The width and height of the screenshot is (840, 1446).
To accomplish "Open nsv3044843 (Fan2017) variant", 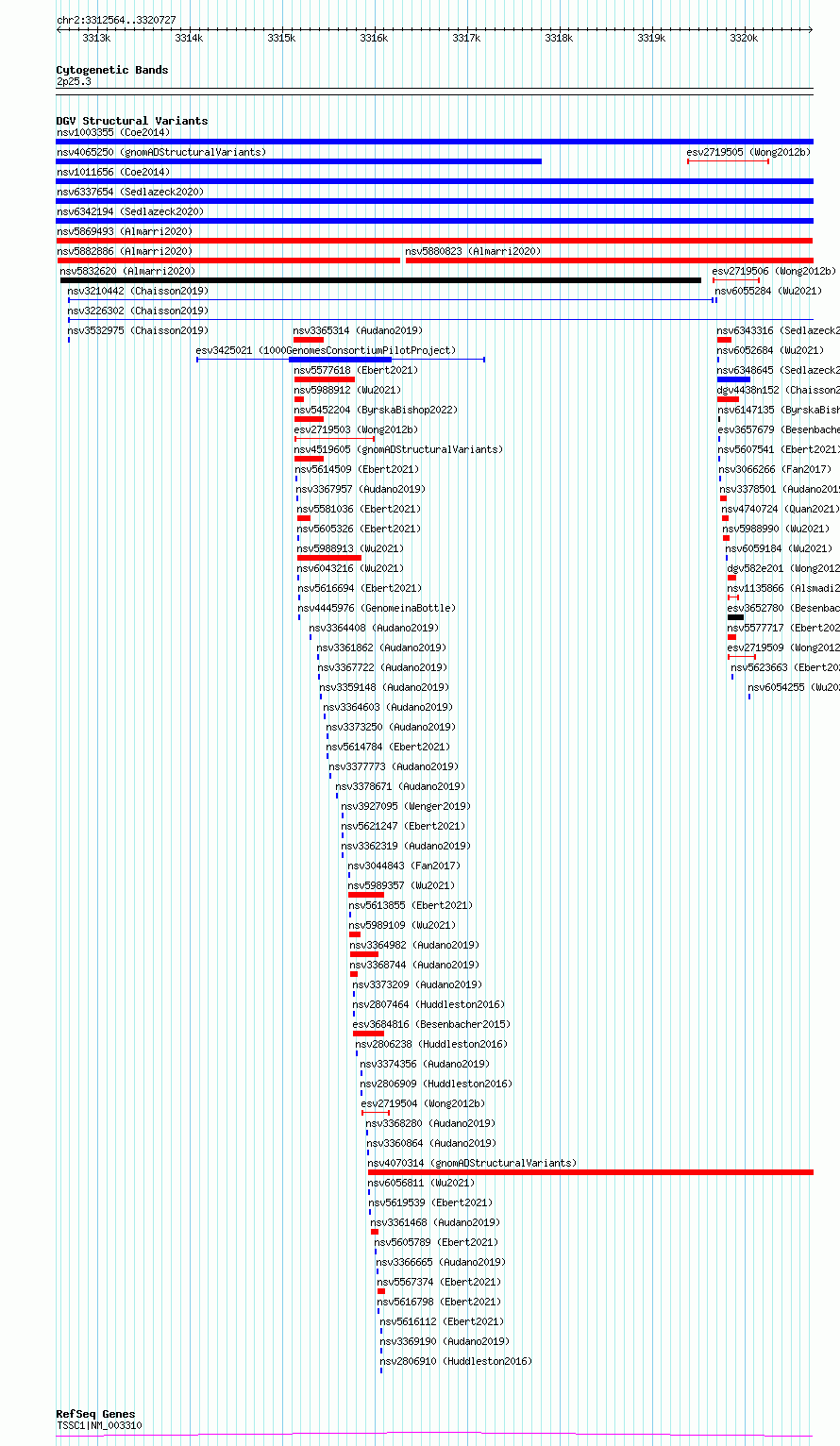I will click(404, 866).
